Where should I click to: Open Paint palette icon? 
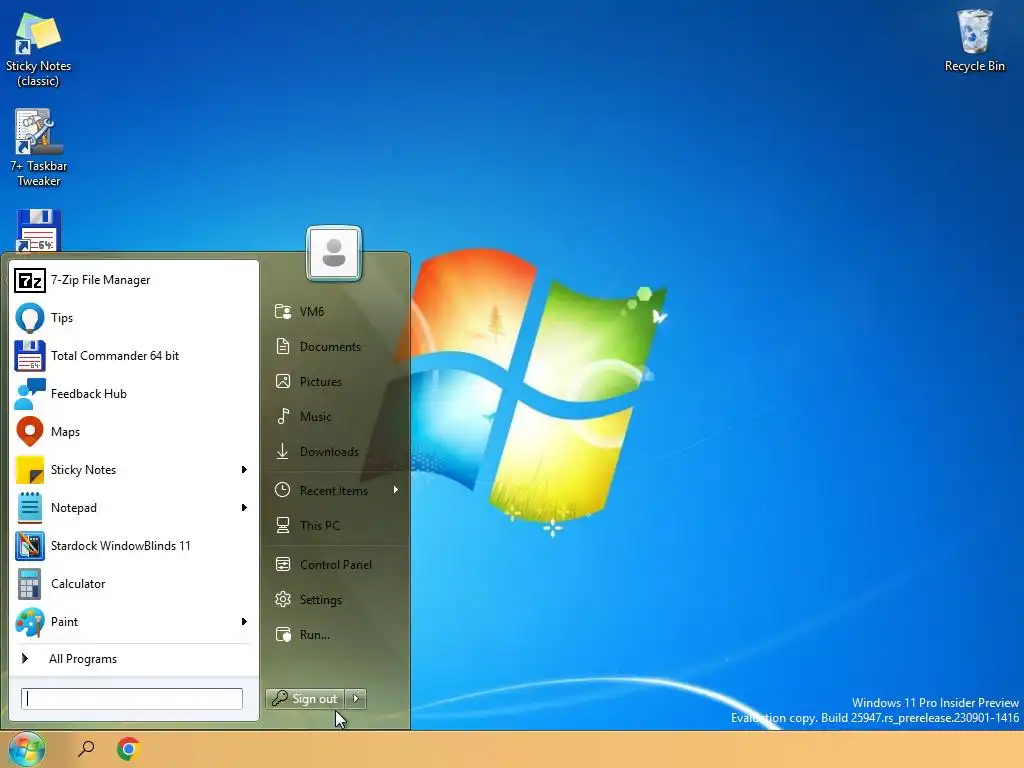[x=29, y=622]
